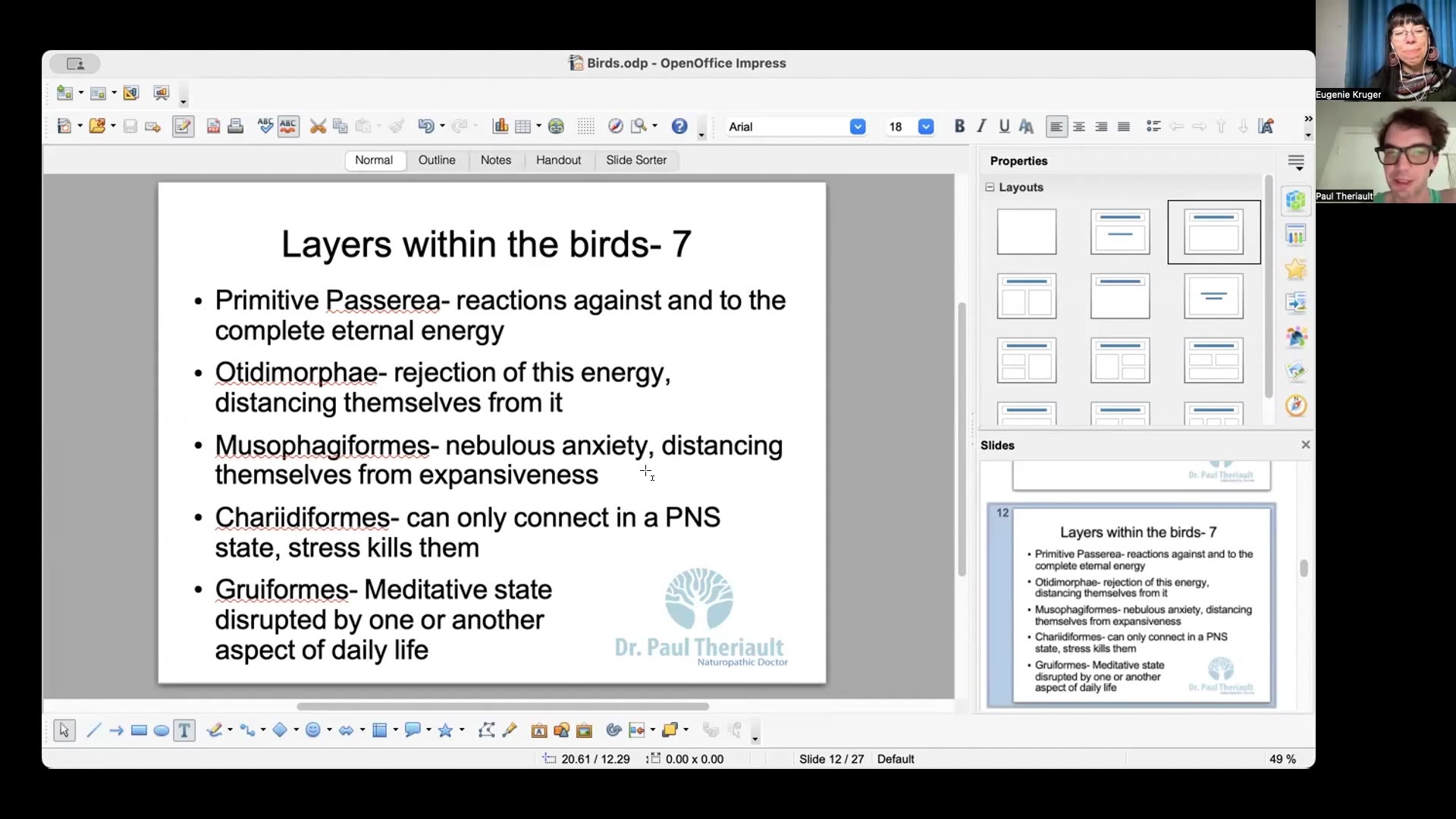
Task: Insert a chart
Action: click(500, 126)
